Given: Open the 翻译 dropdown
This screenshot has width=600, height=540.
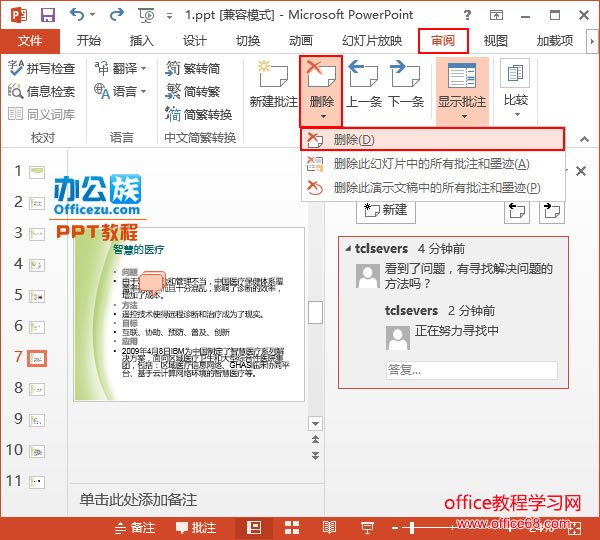Looking at the screenshot, I should 120,68.
